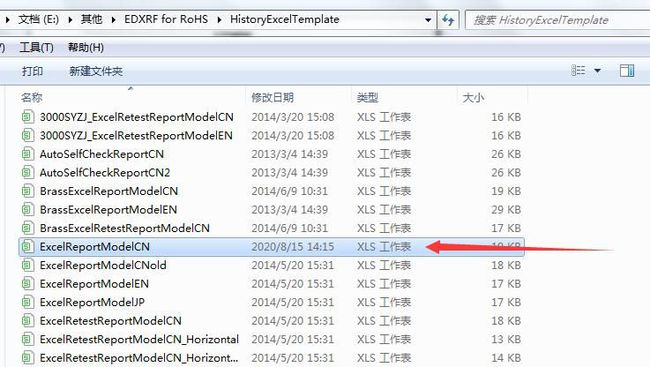Select file name ExcelReportModelEN
This screenshot has width=650, height=367.
coord(94,284)
